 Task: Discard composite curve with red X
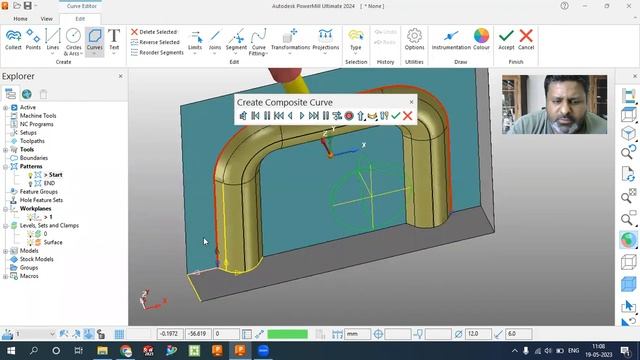407,116
